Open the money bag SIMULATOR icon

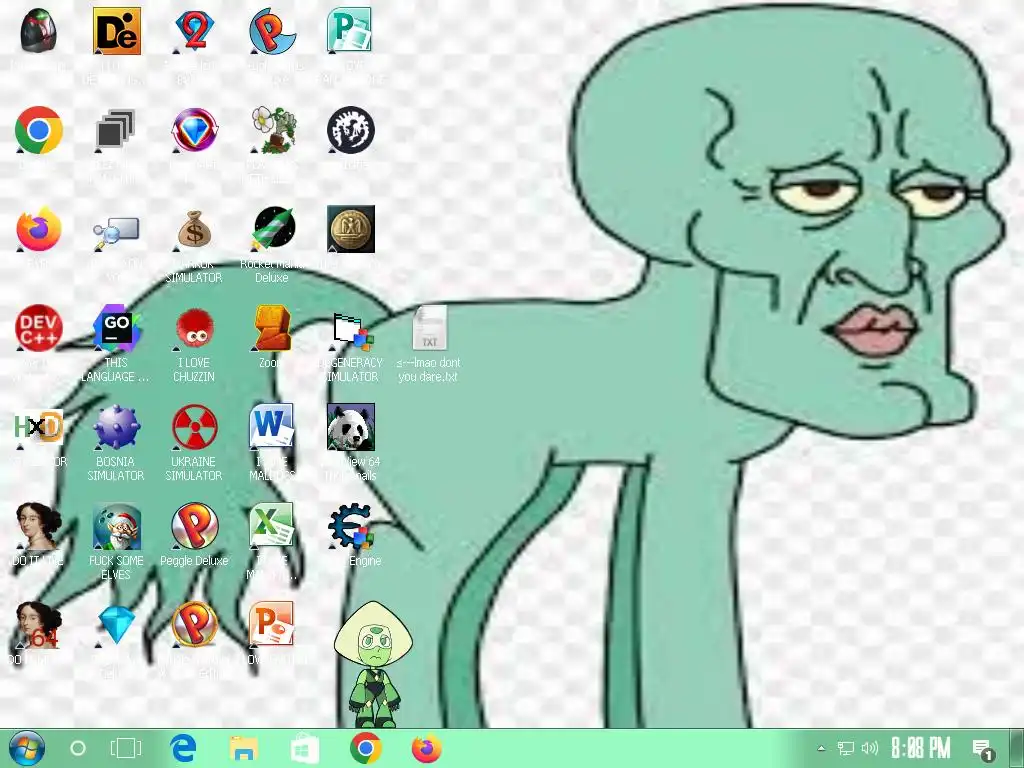pyautogui.click(x=194, y=229)
